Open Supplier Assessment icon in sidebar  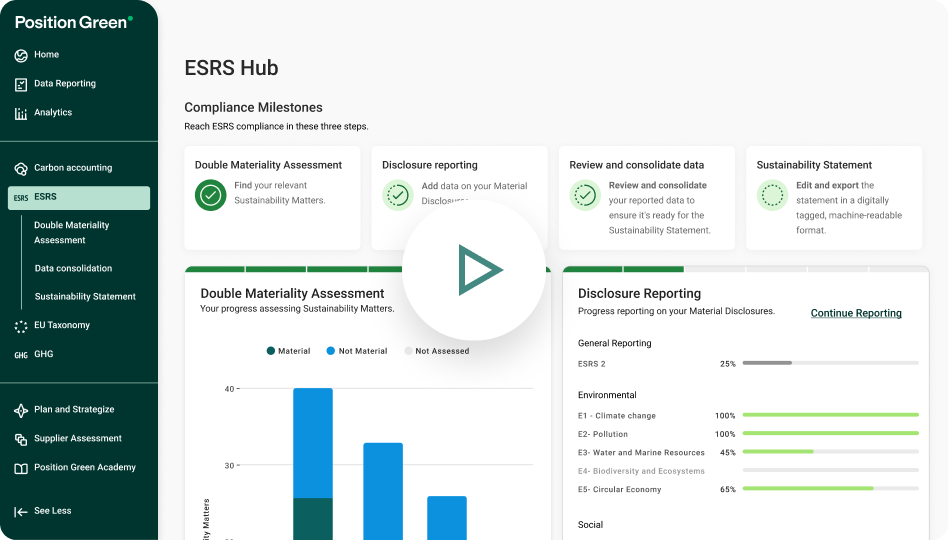click(21, 439)
